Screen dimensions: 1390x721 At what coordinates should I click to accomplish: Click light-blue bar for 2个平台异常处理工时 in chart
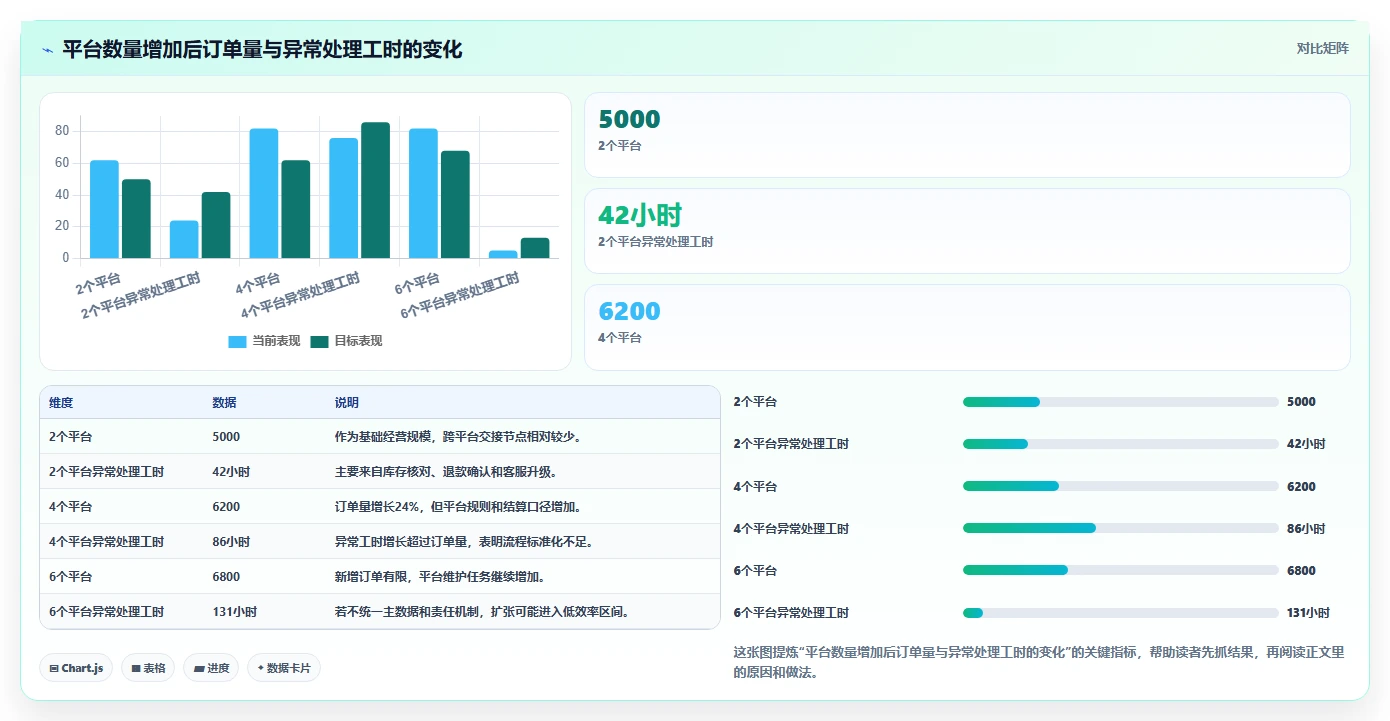coord(184,239)
